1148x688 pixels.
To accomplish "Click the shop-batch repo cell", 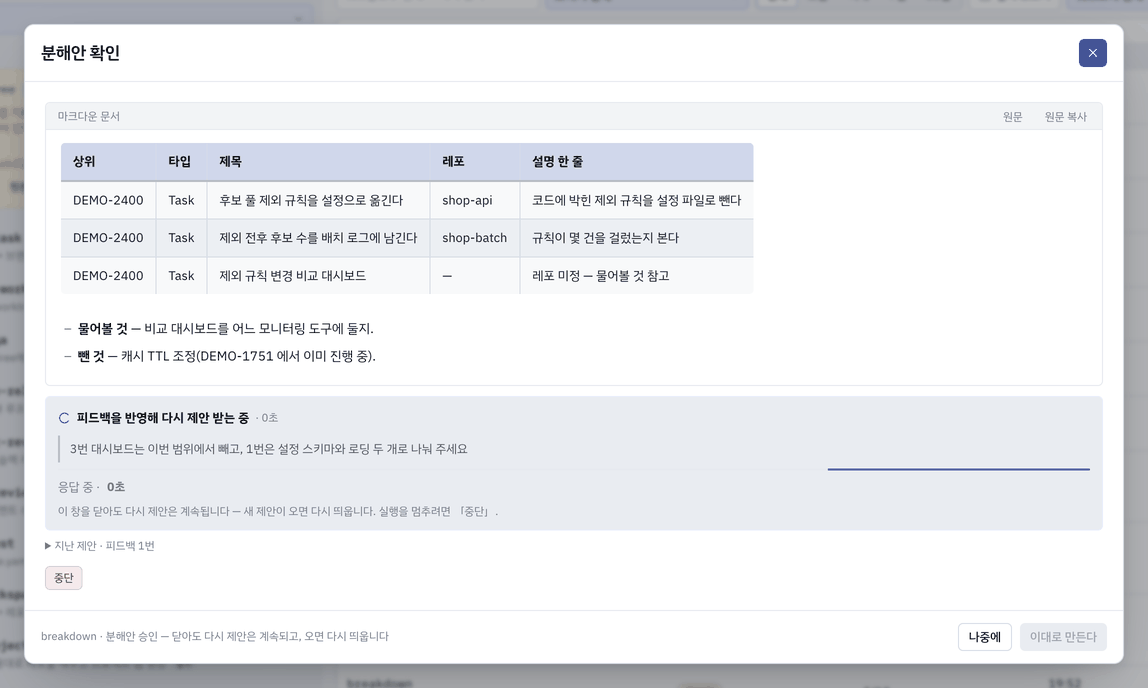I will (474, 238).
